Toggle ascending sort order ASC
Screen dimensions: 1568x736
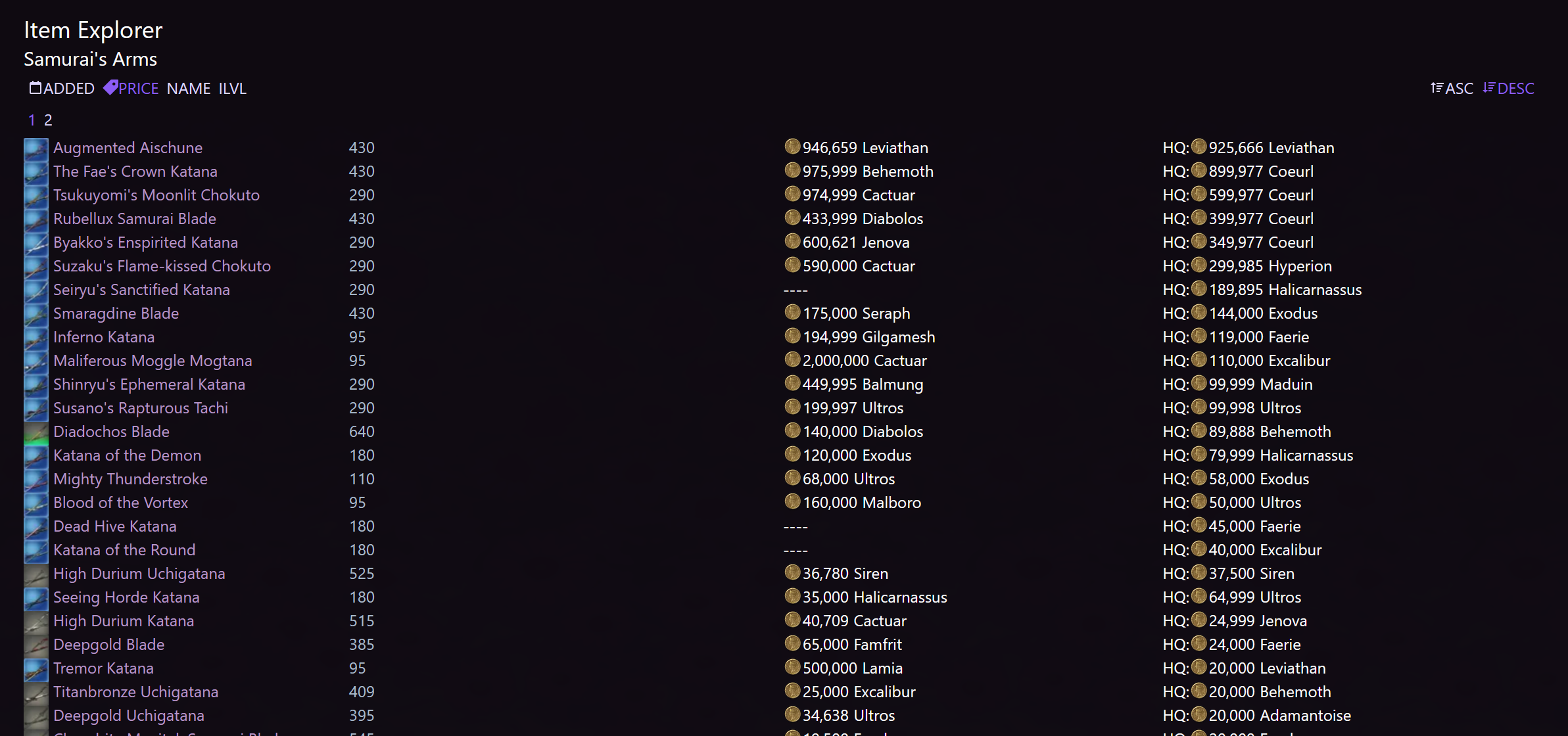[1453, 89]
